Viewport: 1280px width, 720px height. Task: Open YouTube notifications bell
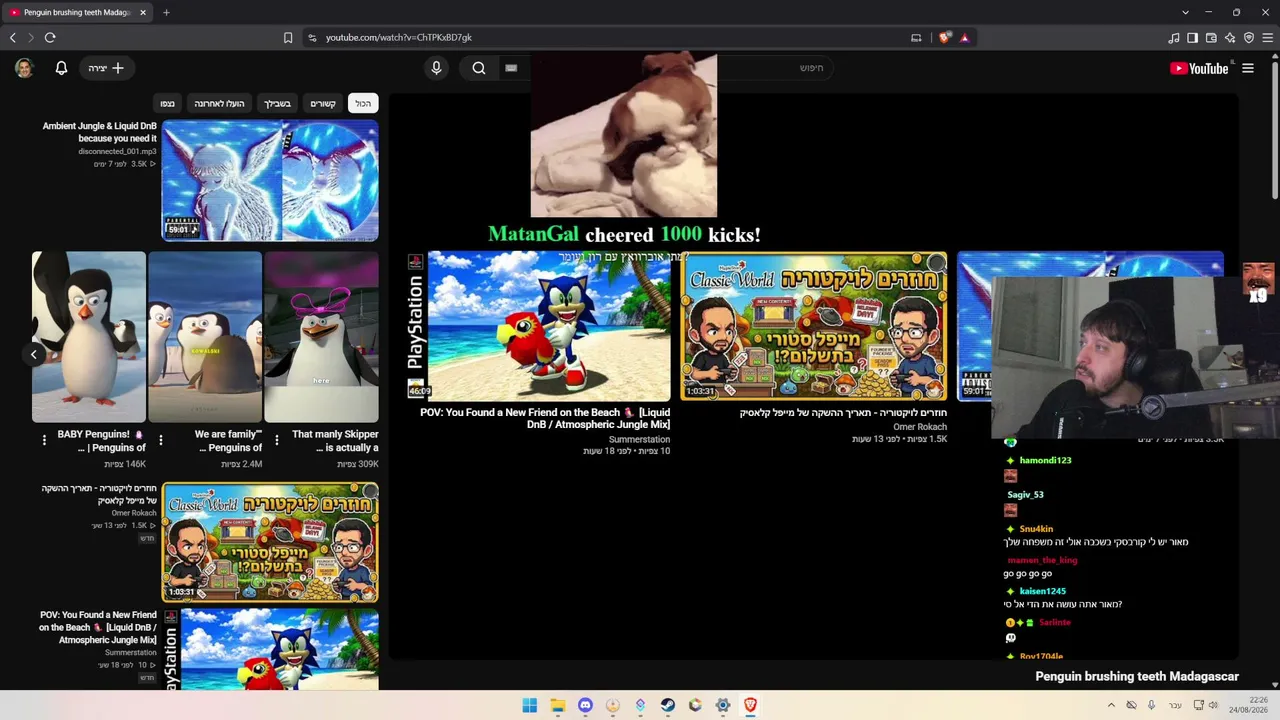point(61,68)
